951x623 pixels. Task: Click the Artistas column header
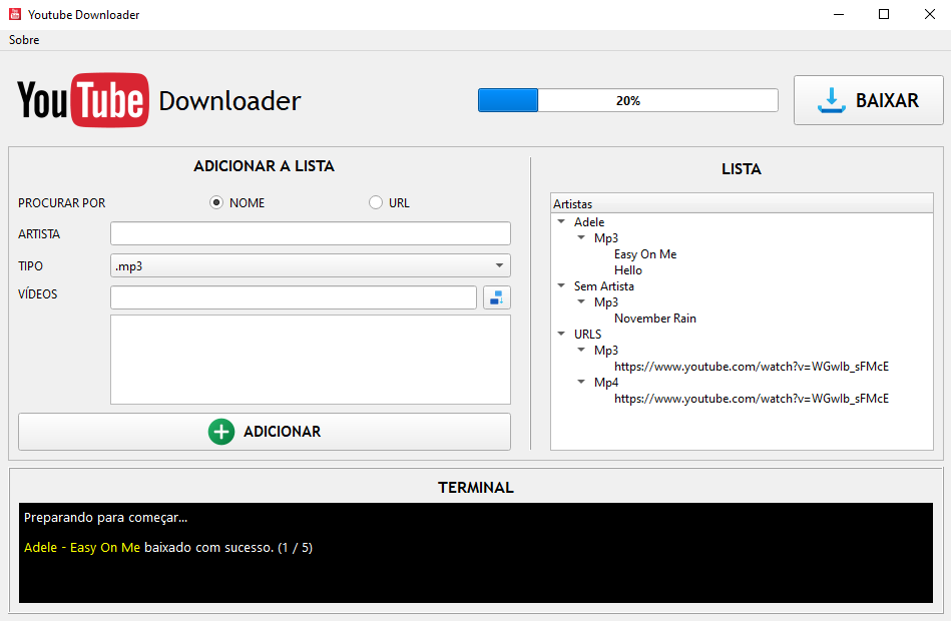click(x=742, y=204)
